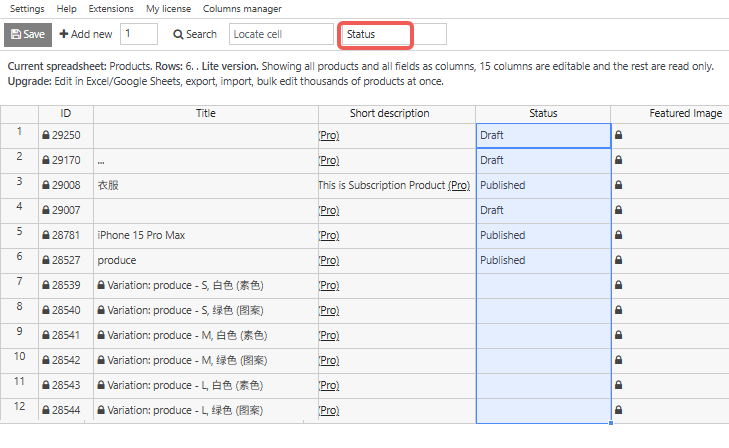The height and width of the screenshot is (448, 729).
Task: Open the Help menu
Action: click(67, 8)
